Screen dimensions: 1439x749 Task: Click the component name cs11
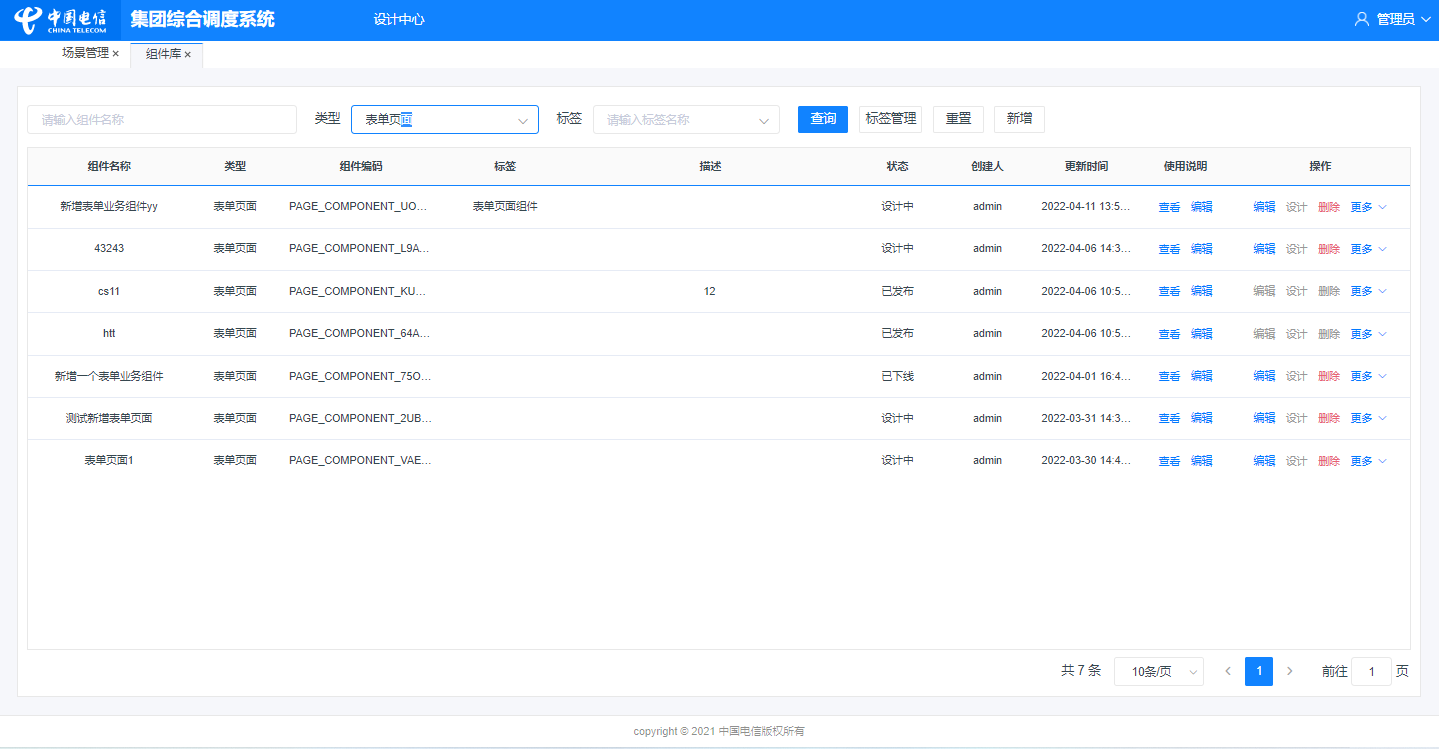[x=109, y=291]
